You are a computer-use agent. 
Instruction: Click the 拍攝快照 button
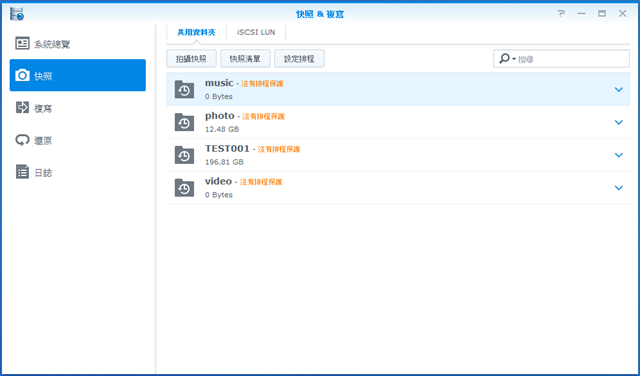click(x=191, y=59)
